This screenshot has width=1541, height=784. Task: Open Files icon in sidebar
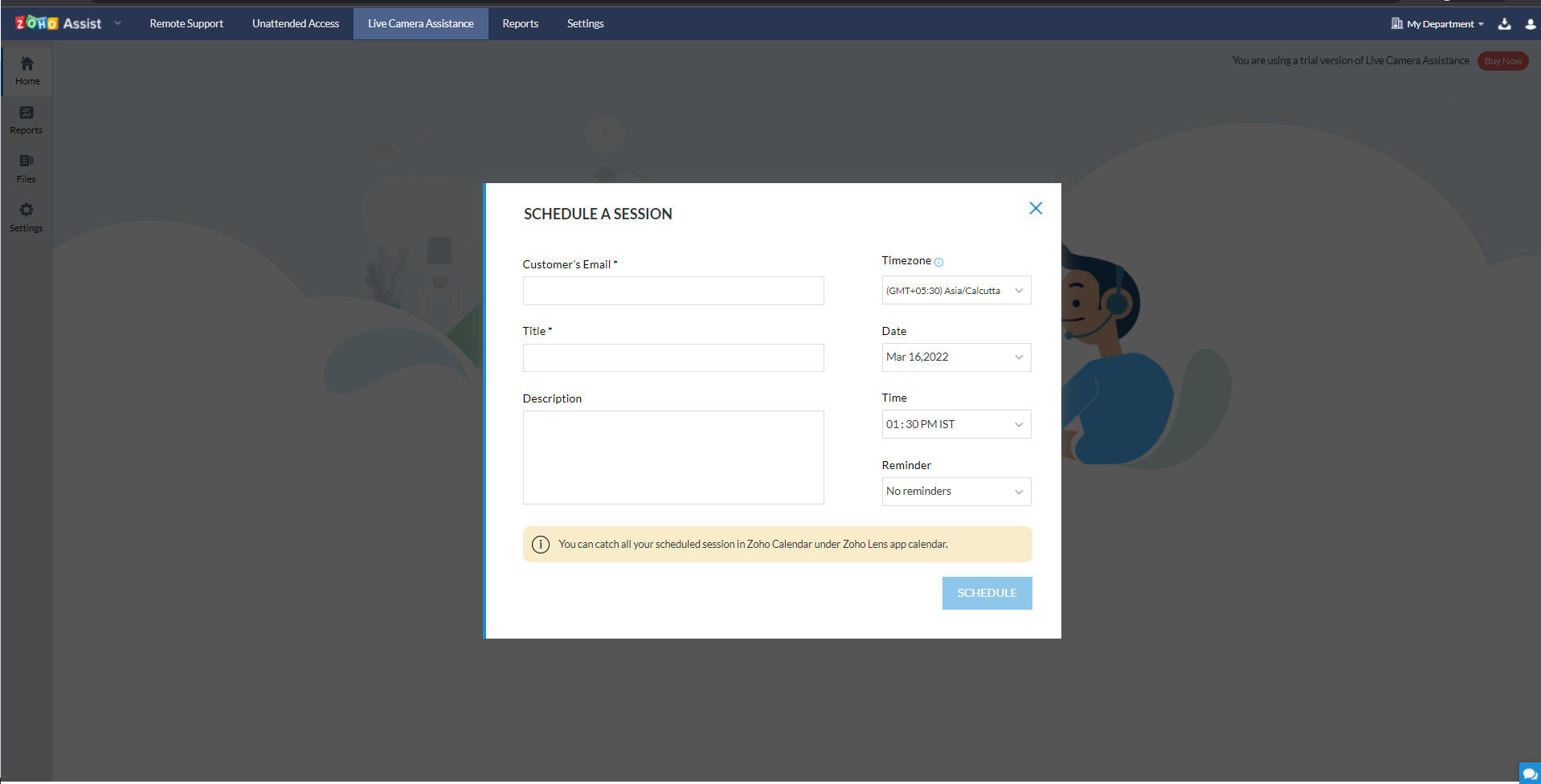27,168
